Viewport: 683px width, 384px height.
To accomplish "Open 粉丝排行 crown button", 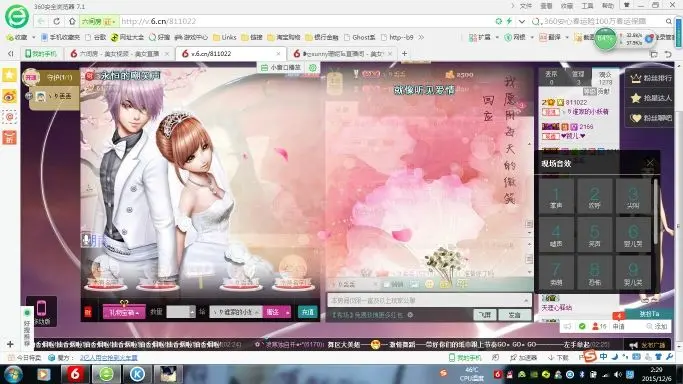I will coord(651,78).
